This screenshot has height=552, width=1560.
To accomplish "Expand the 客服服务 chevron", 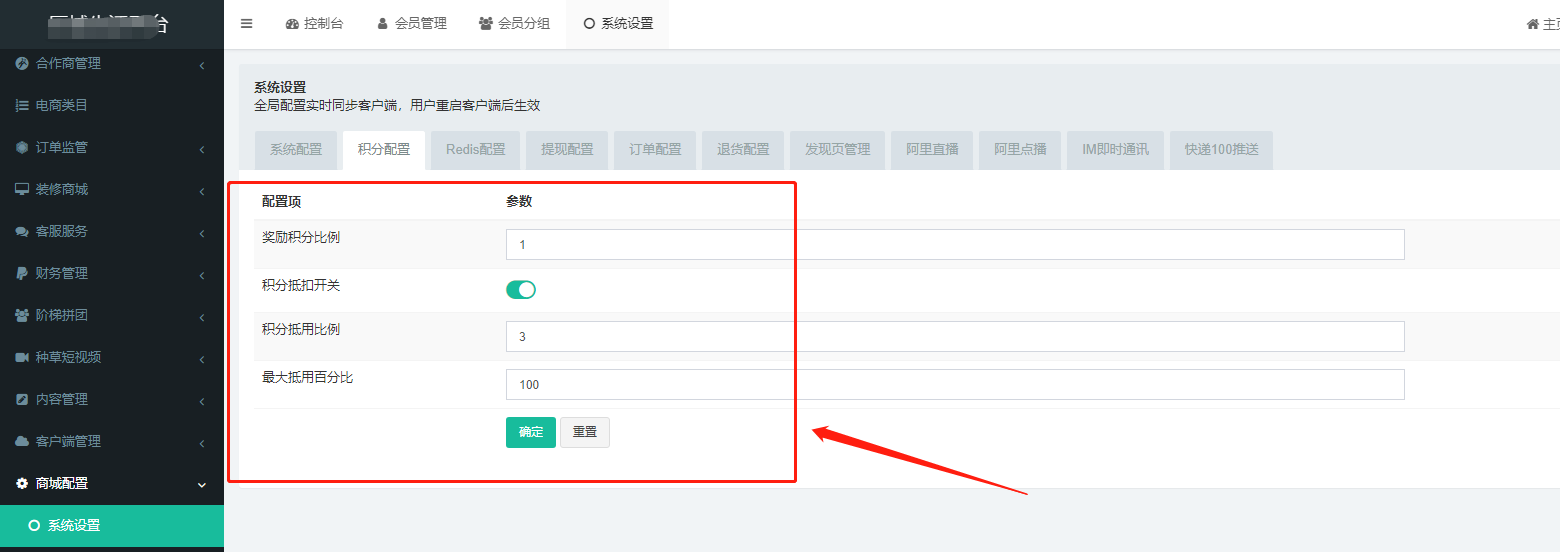I will click(x=202, y=233).
